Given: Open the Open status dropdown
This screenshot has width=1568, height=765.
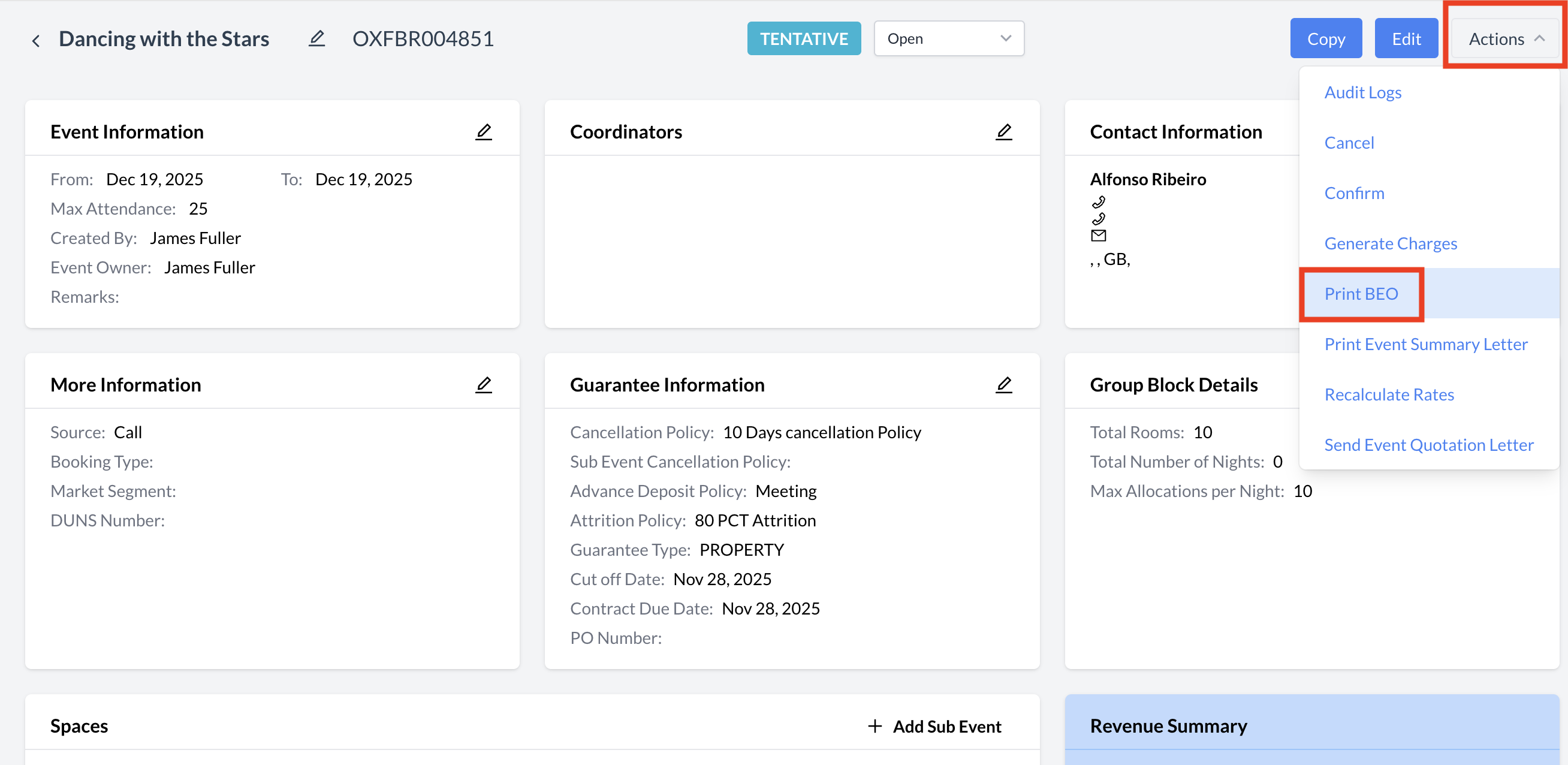Looking at the screenshot, I should 948,38.
